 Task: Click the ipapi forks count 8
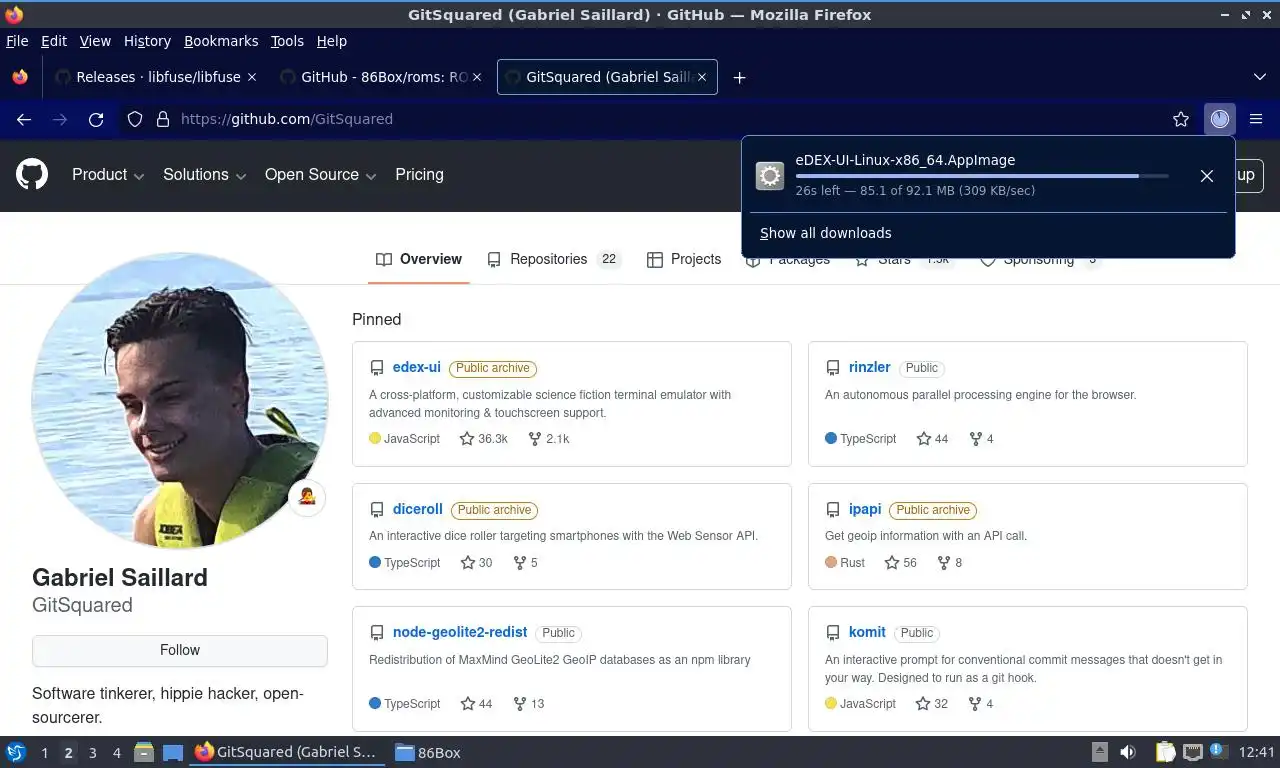(950, 563)
